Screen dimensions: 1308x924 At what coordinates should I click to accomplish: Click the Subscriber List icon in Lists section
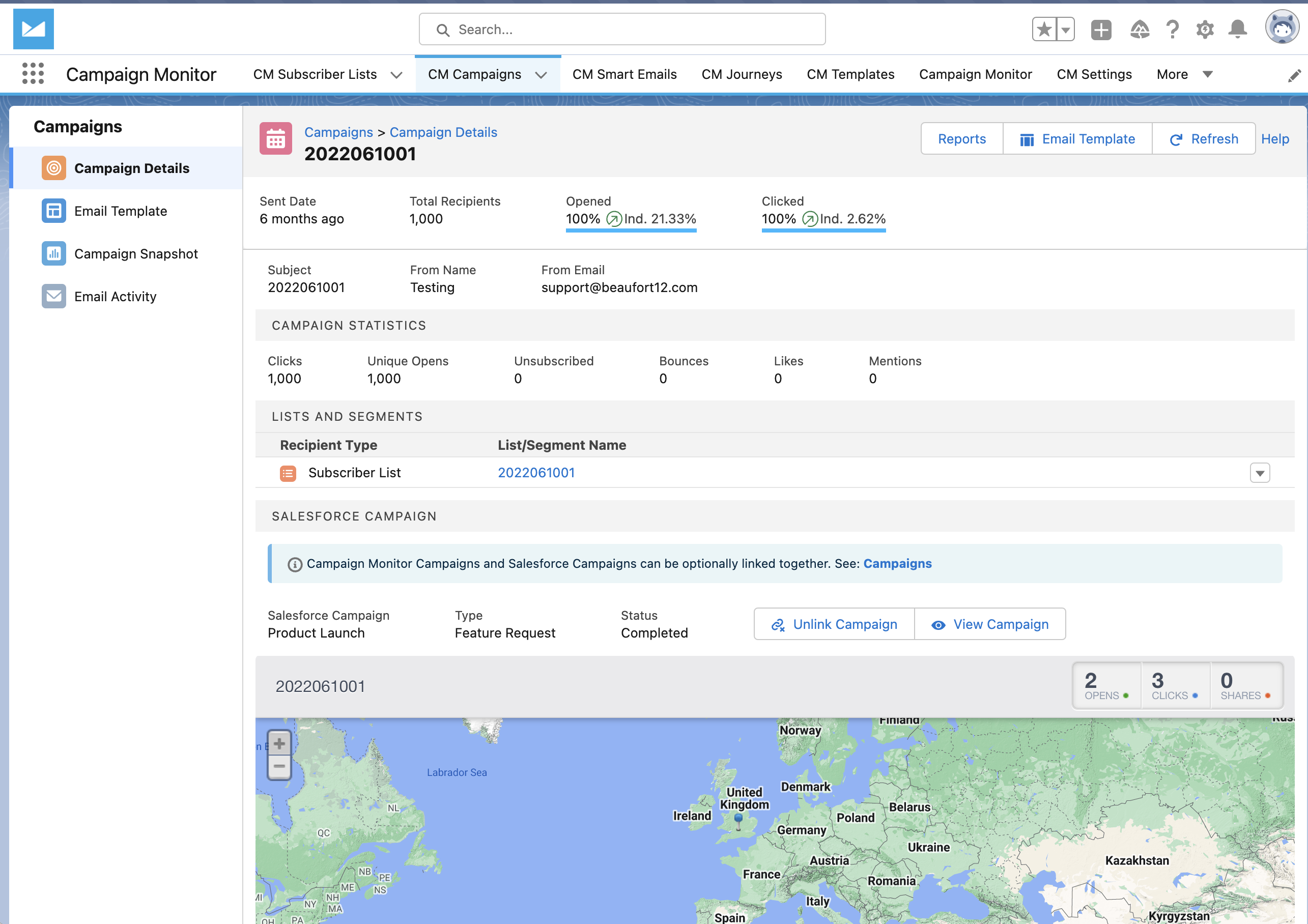(x=288, y=473)
